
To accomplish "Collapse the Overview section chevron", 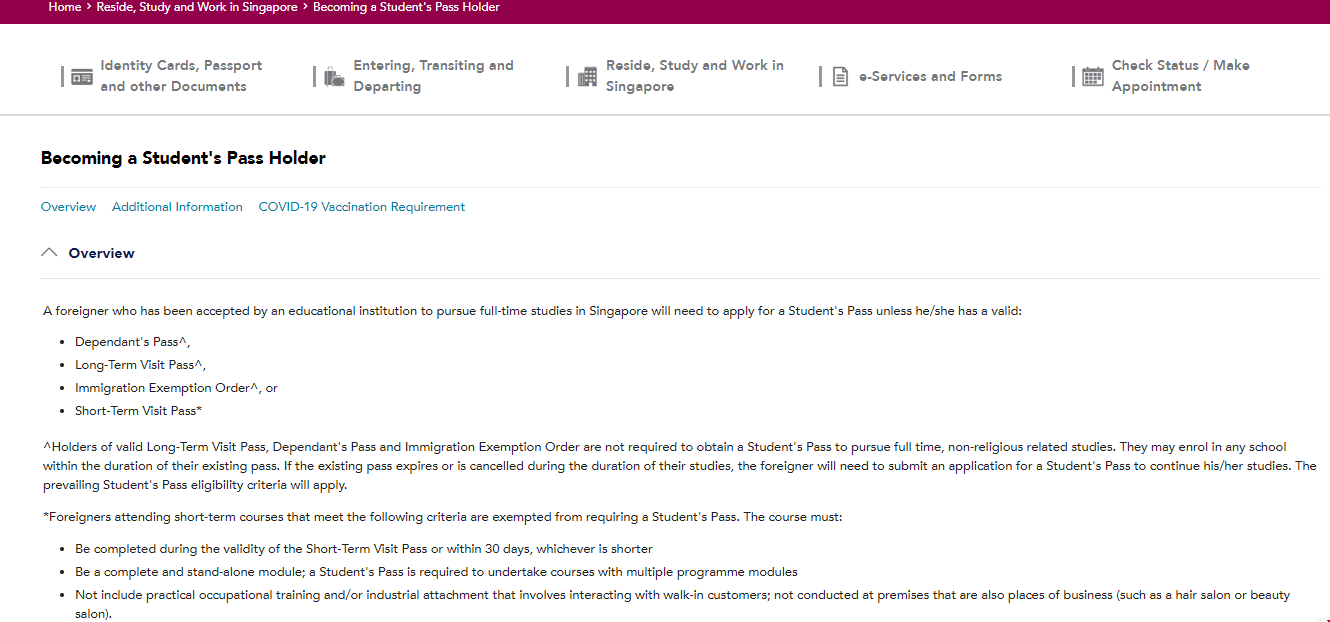I will pyautogui.click(x=49, y=253).
